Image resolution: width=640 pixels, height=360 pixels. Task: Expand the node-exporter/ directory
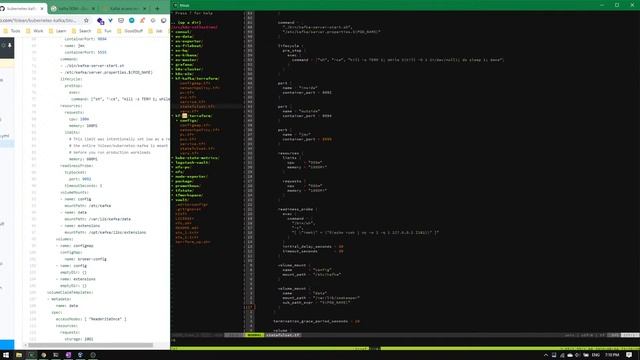(x=190, y=176)
